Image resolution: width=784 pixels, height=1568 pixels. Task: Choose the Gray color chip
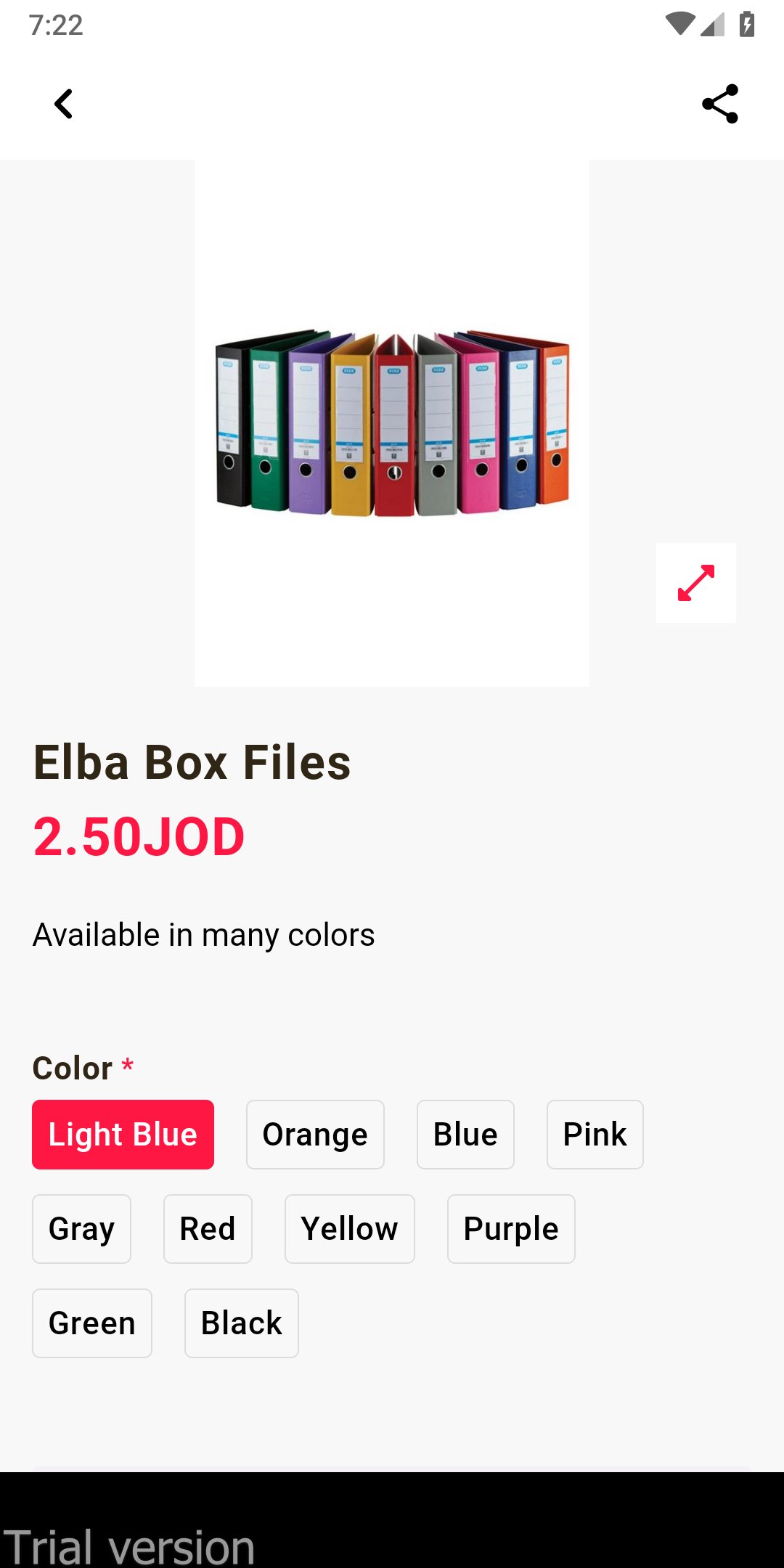coord(81,1229)
